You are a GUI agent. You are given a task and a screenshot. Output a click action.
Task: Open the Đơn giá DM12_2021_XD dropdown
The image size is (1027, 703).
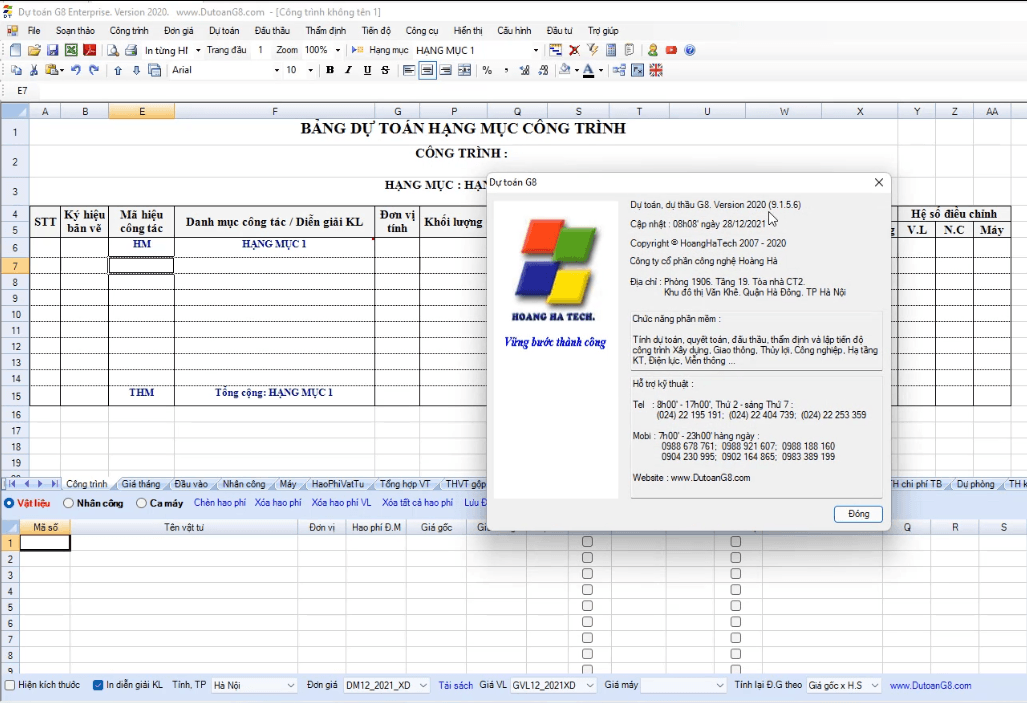pyautogui.click(x=423, y=685)
